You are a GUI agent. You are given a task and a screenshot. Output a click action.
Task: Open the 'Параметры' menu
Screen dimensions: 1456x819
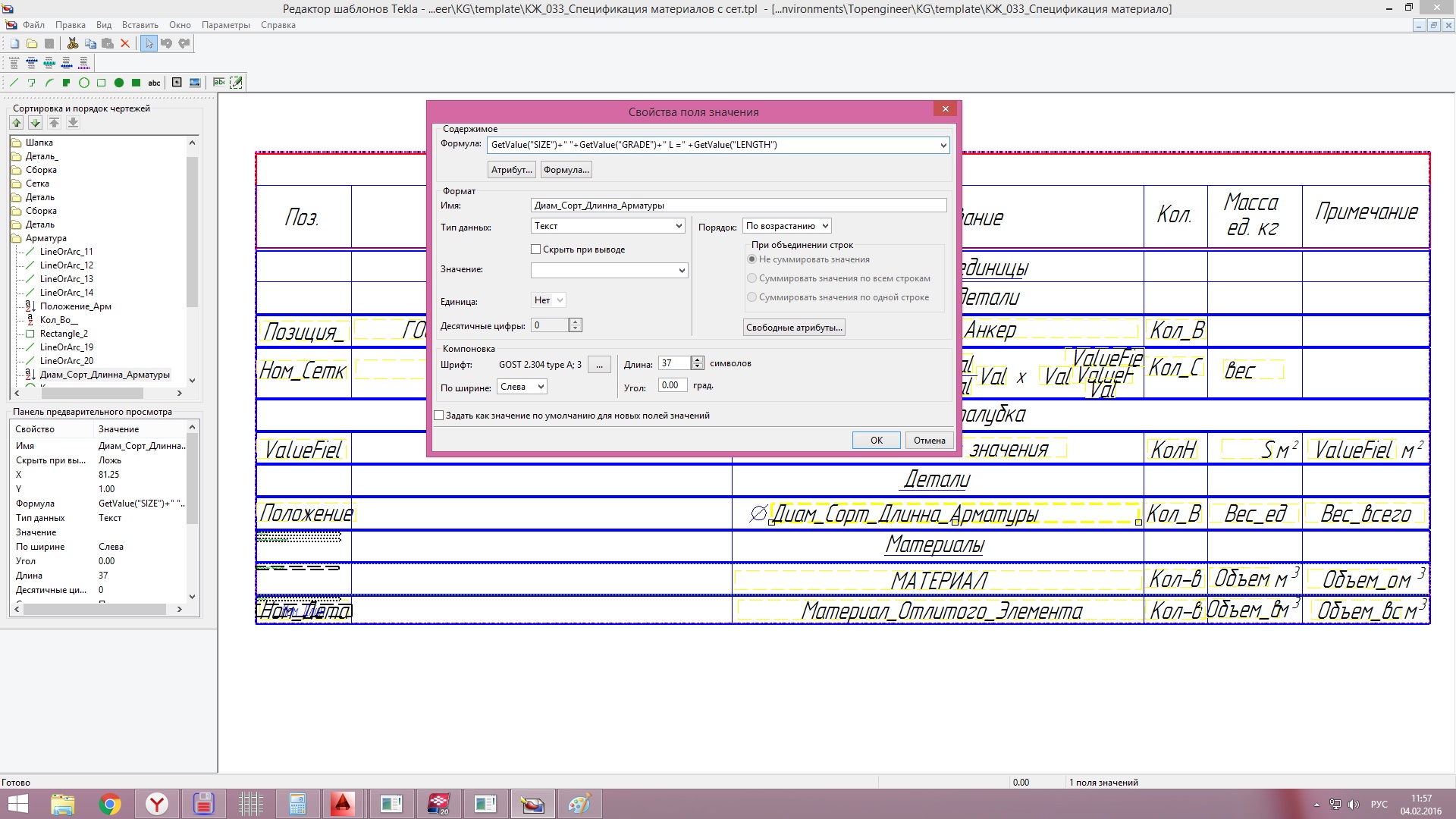pos(225,25)
